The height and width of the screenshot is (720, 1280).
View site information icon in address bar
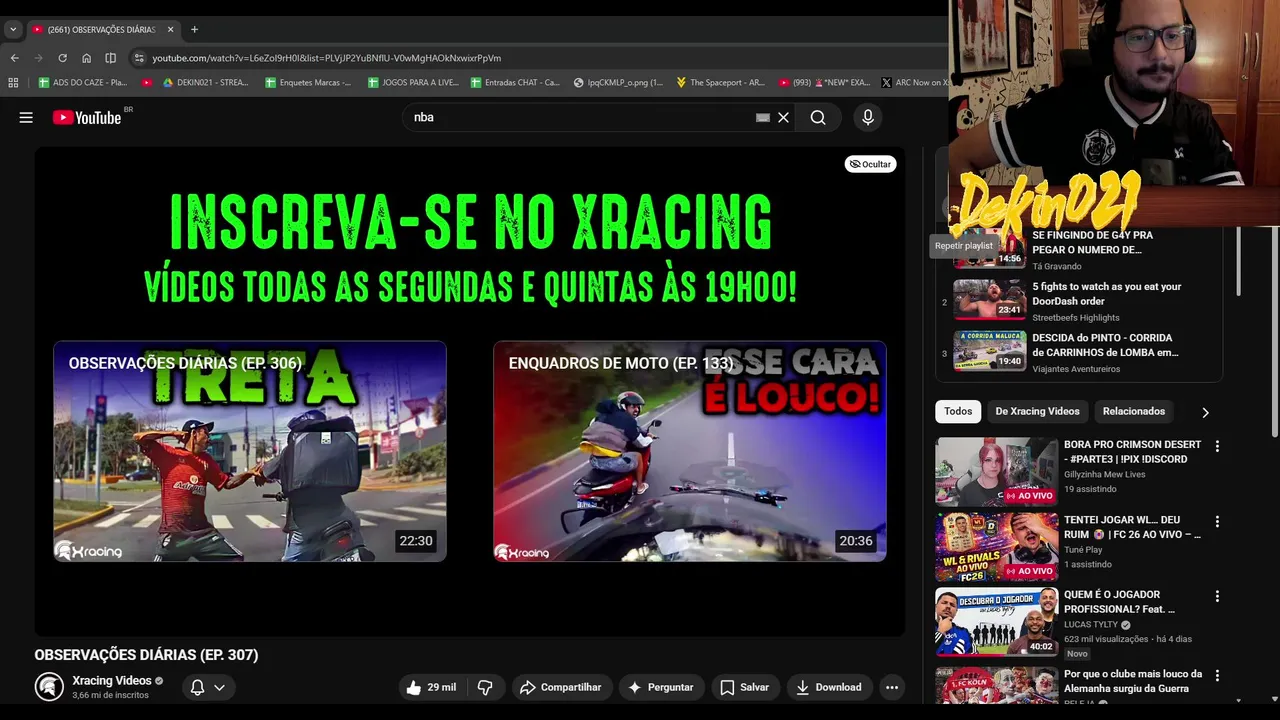pos(139,58)
